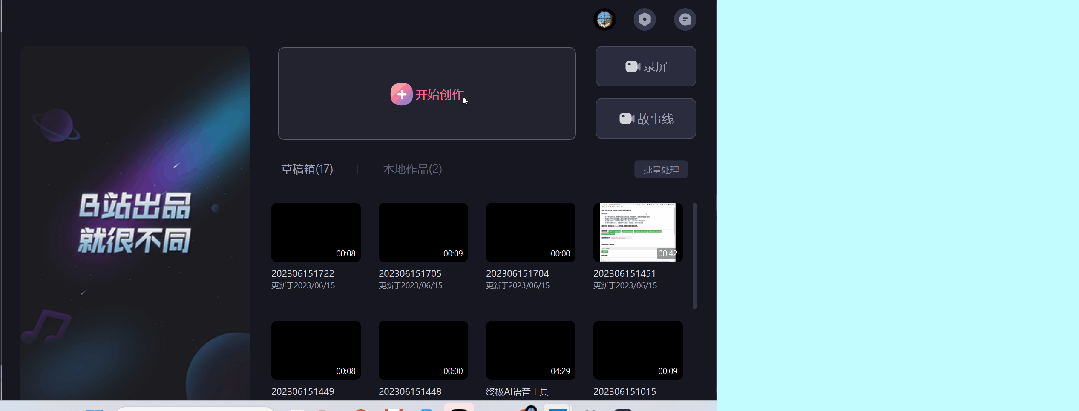The image size is (1079, 411).
Task: Open the 终极AI语音 draft thumbnail
Action: [x=531, y=350]
